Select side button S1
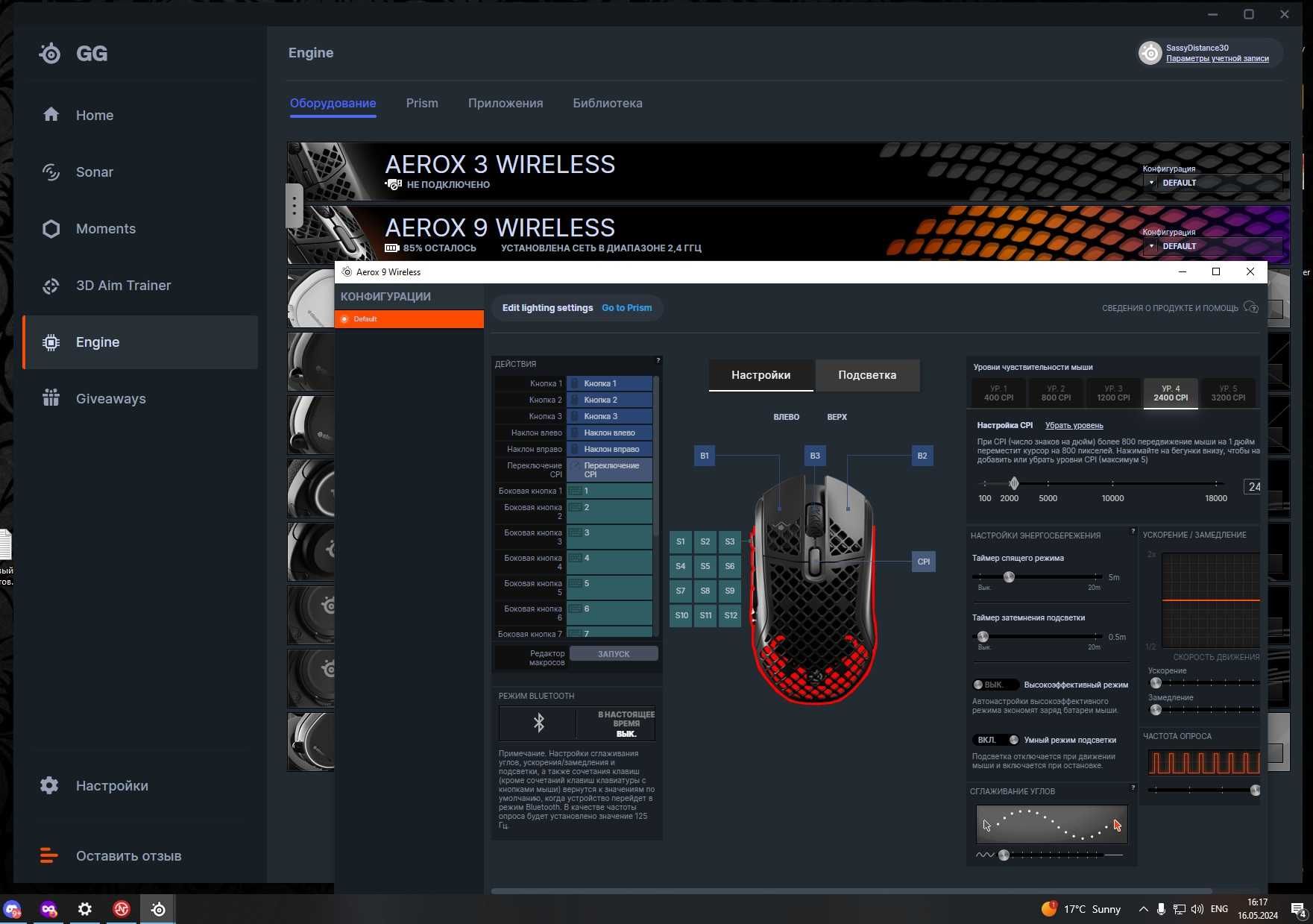Viewport: 1313px width, 924px height. click(x=681, y=542)
